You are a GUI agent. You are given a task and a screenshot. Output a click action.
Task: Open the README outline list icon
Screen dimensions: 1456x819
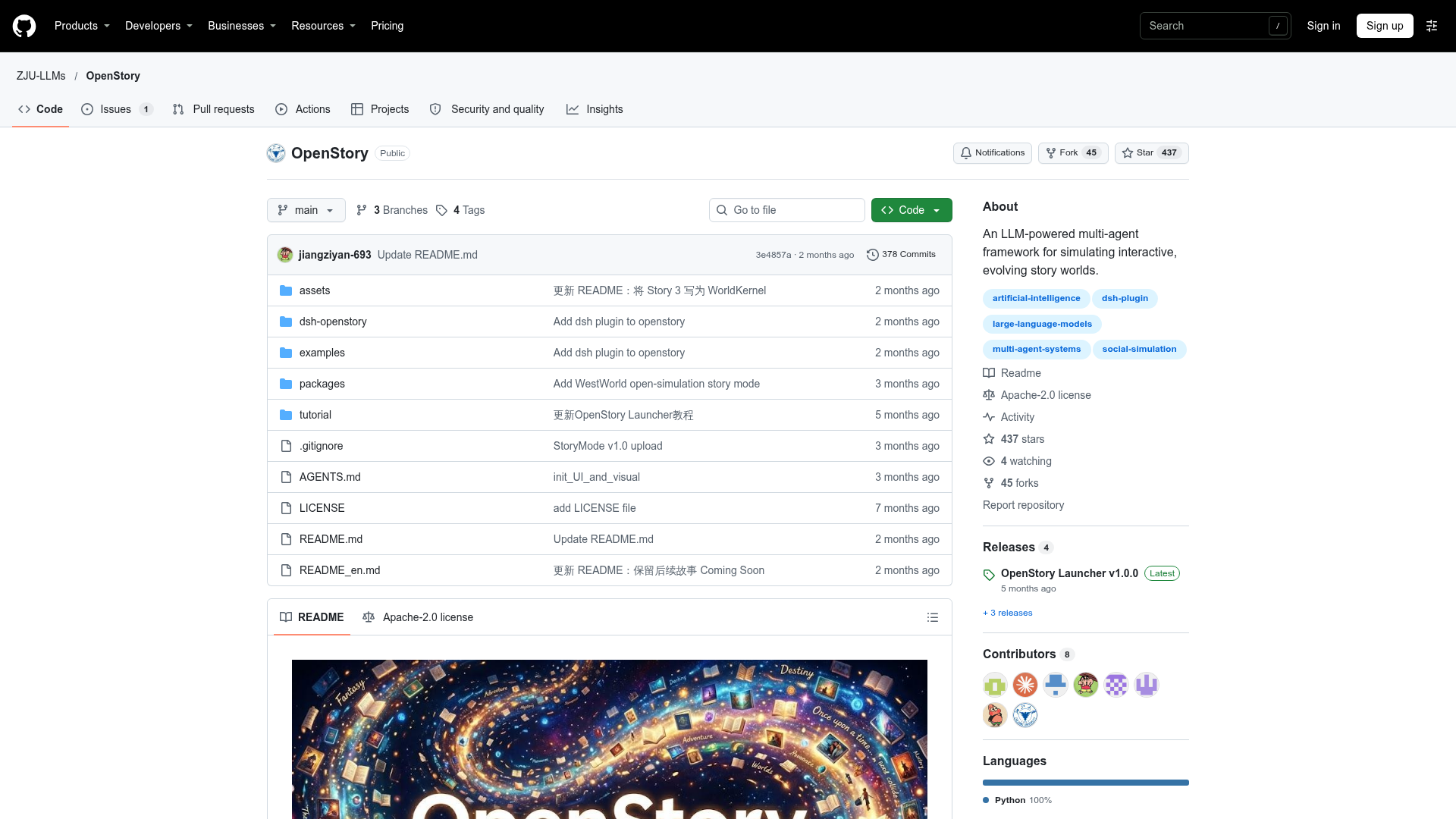tap(933, 617)
